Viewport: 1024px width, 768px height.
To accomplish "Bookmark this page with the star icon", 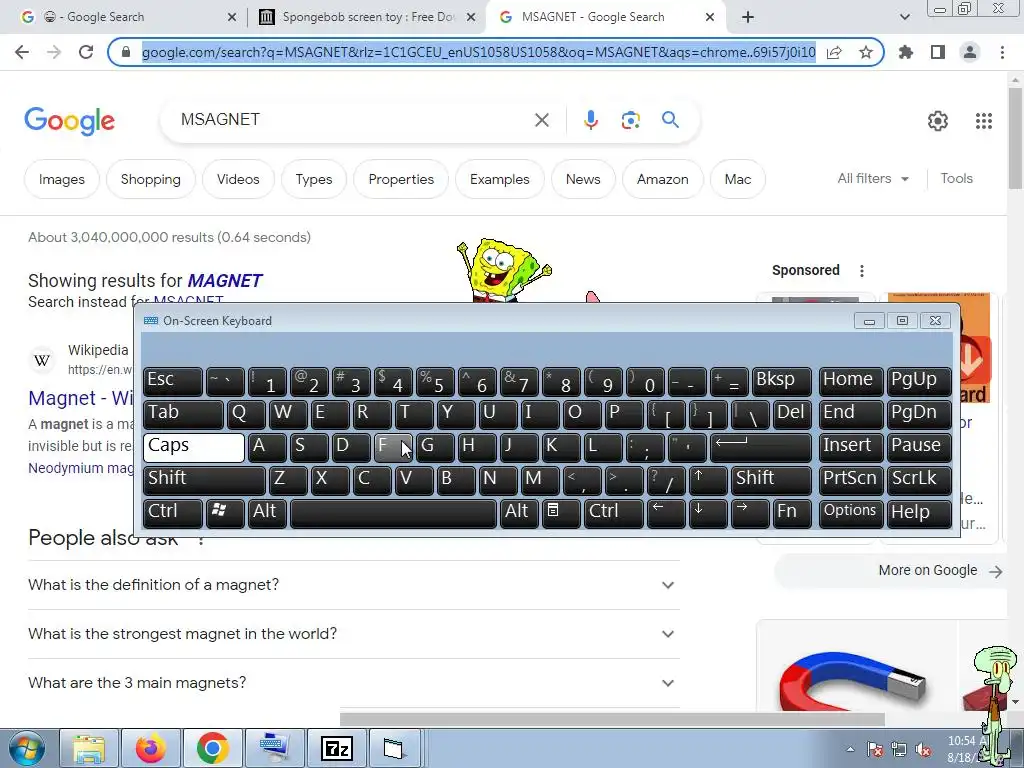I will coord(866,52).
